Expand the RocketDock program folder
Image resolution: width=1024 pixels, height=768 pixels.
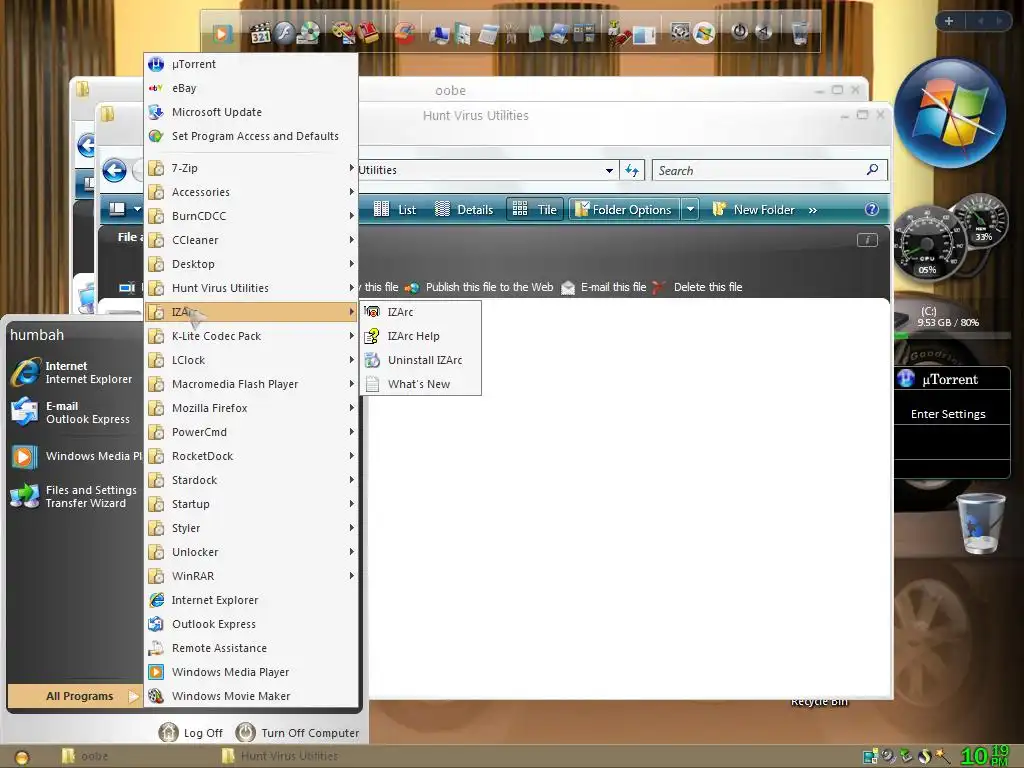(x=251, y=456)
